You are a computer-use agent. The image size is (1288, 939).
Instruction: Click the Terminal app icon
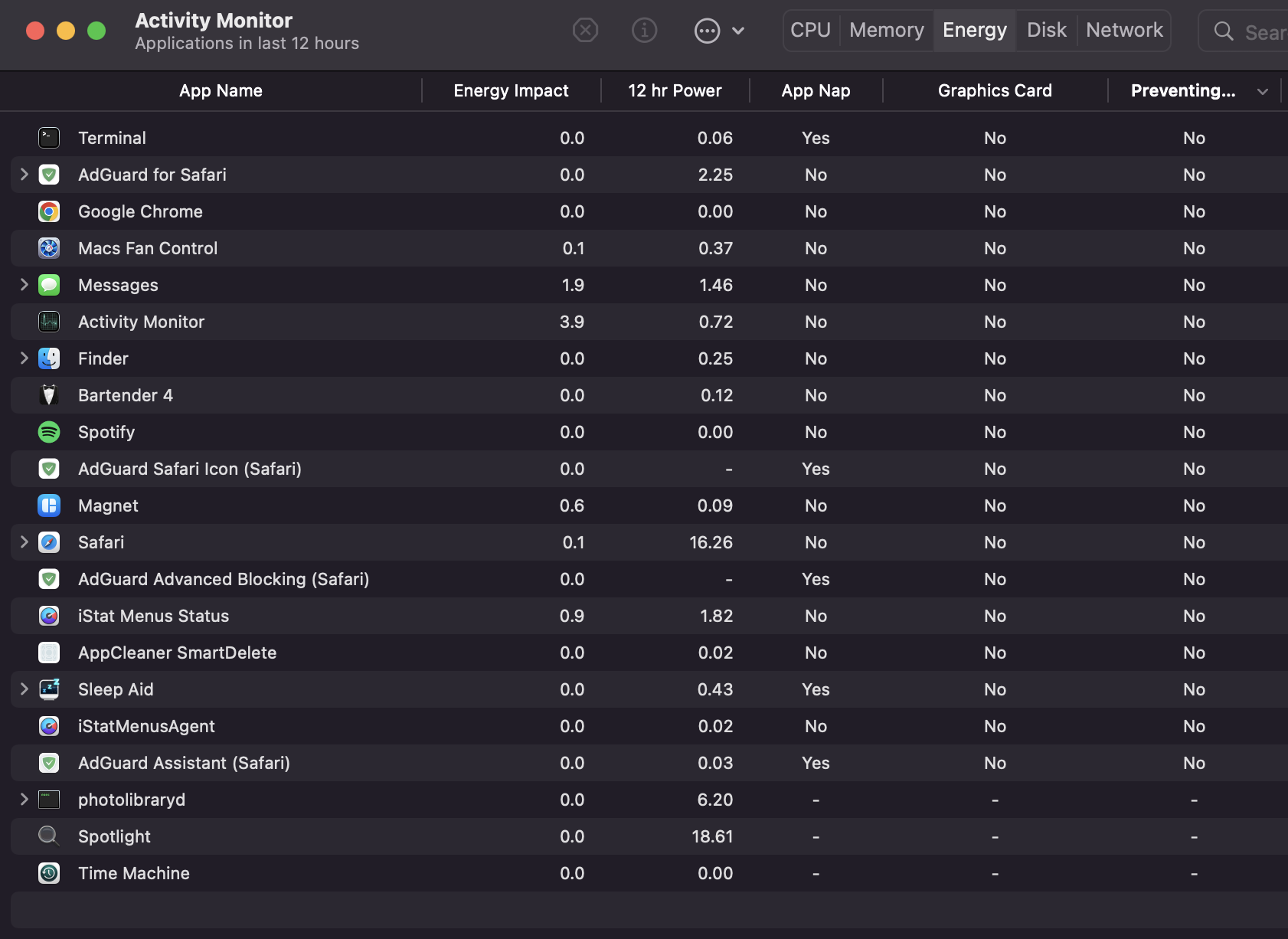49,138
